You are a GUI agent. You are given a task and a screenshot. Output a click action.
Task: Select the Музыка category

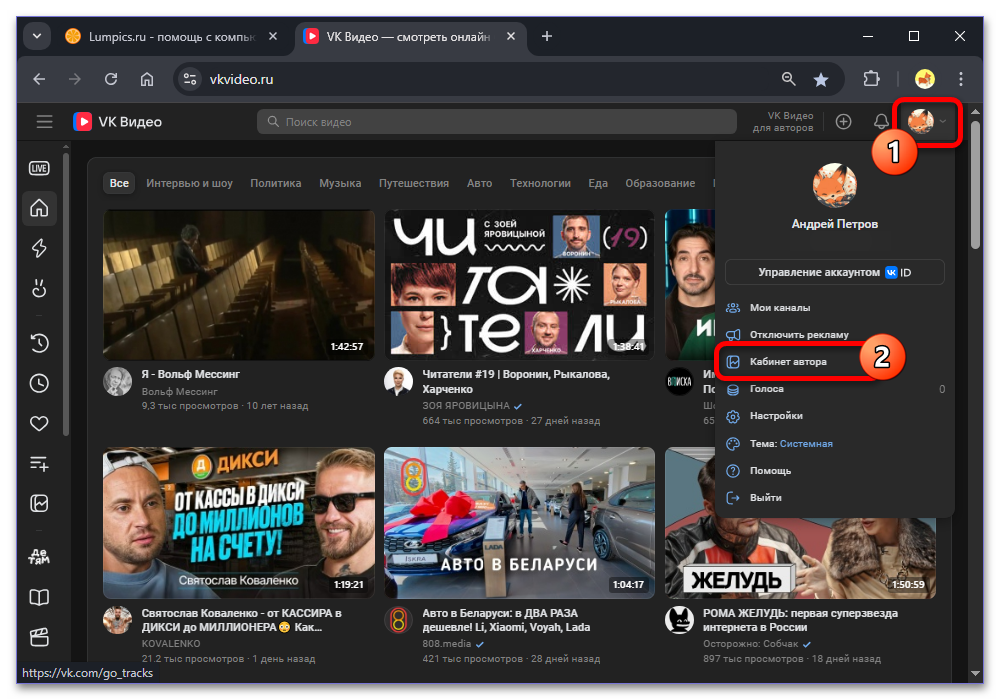pos(340,183)
